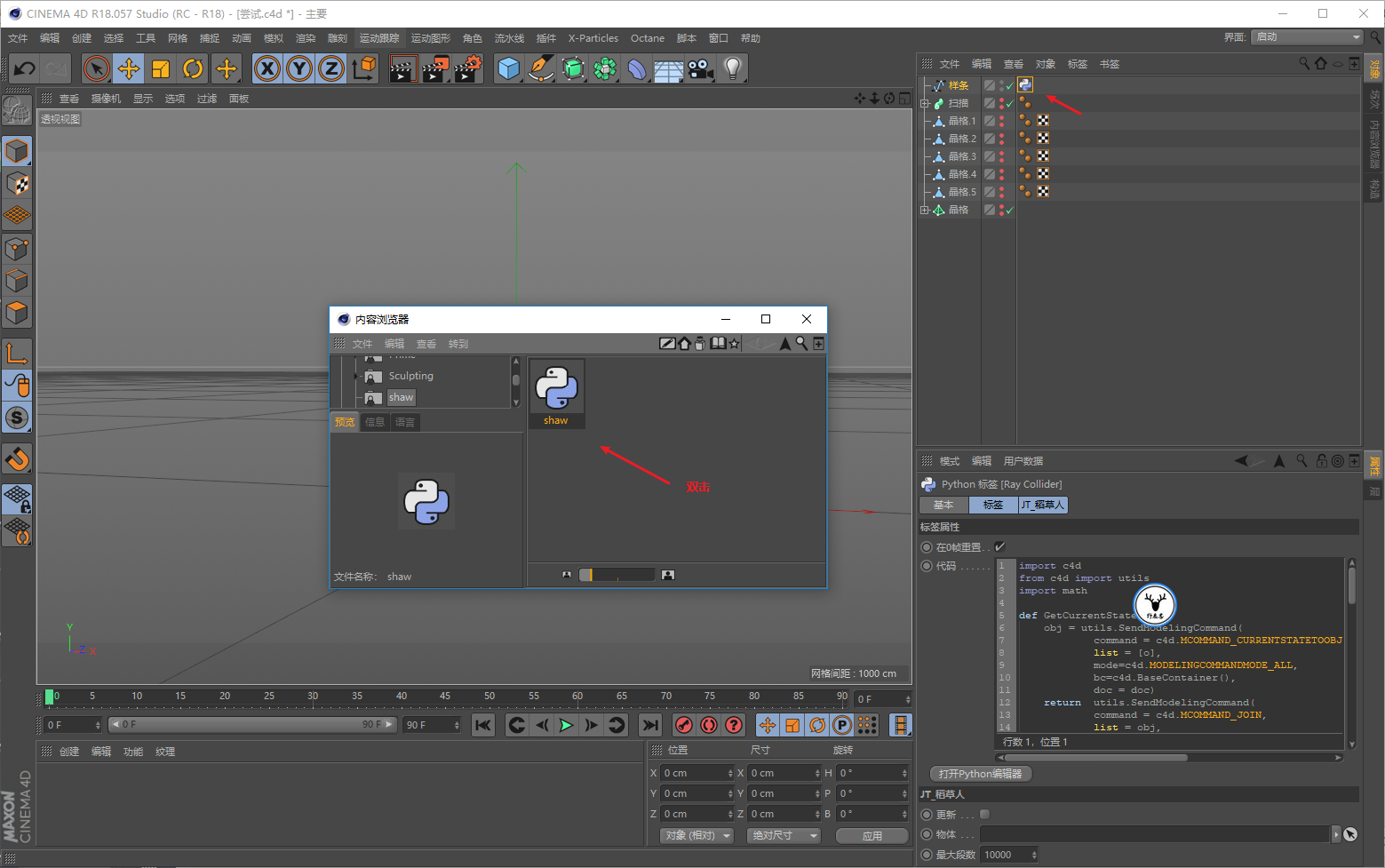Open the 界面 layout dropdown
The image size is (1385, 868).
pos(1307,37)
